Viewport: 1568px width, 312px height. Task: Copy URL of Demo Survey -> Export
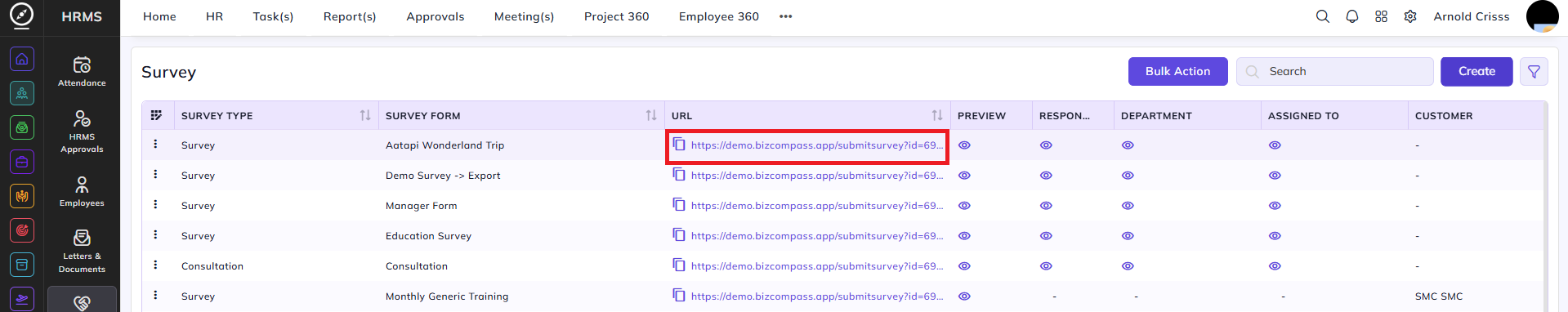[x=679, y=174]
